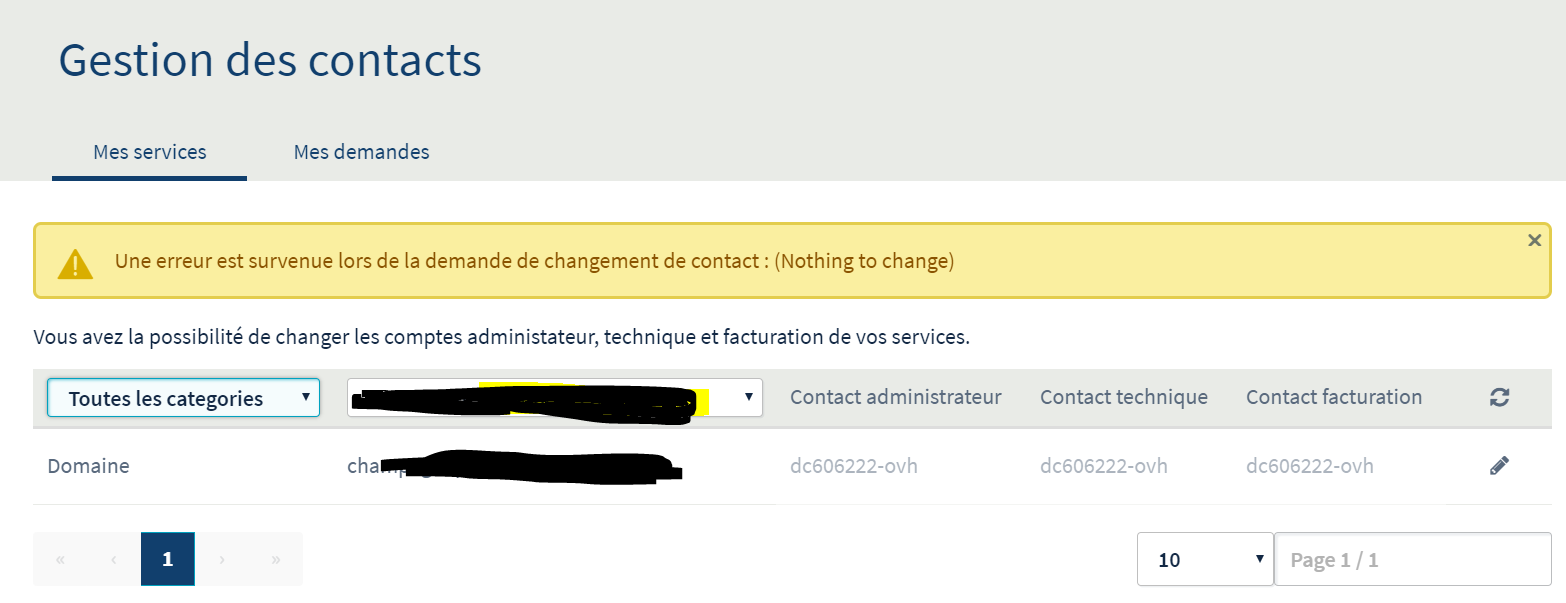
Task: Open the Mes demandes tab
Action: click(x=361, y=152)
